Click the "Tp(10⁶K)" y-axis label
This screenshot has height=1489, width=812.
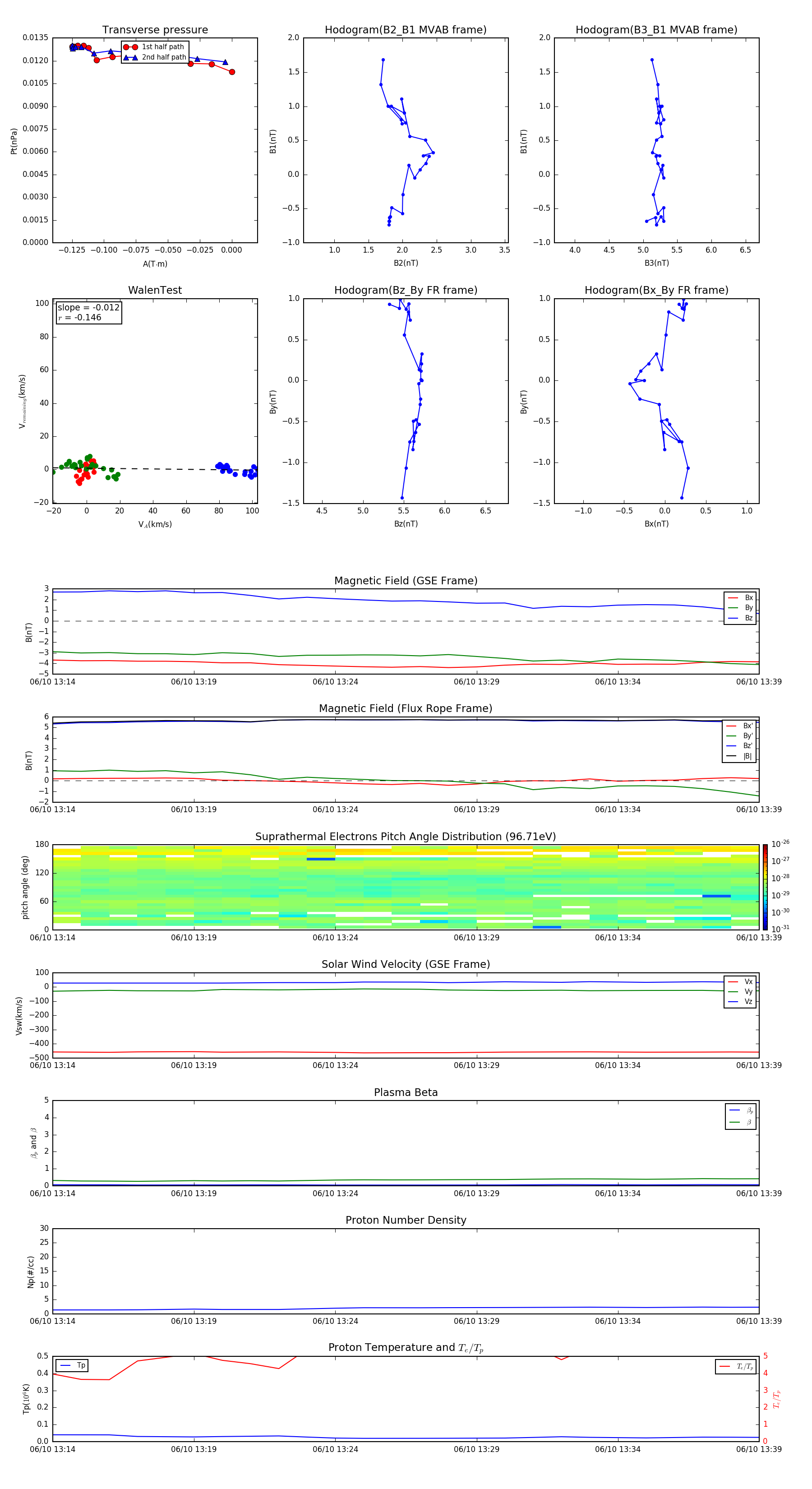pos(27,1399)
